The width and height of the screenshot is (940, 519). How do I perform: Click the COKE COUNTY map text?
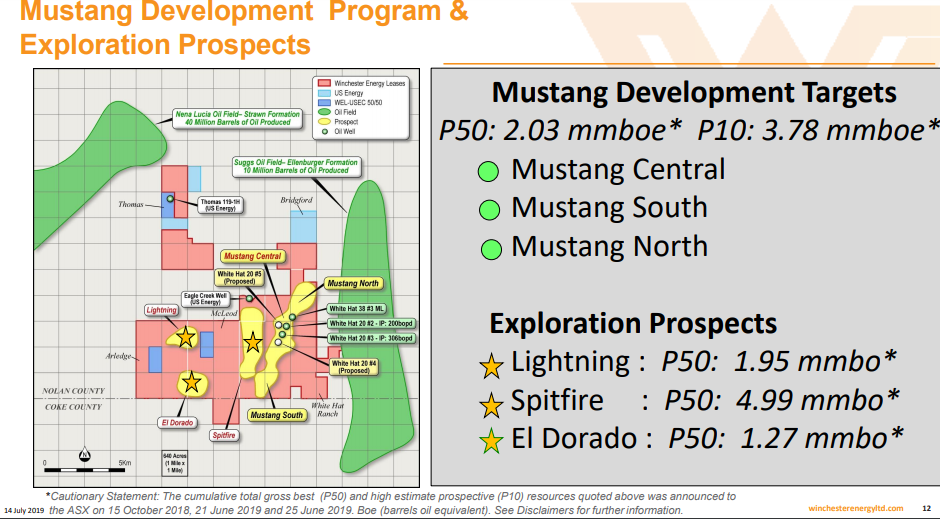73,407
